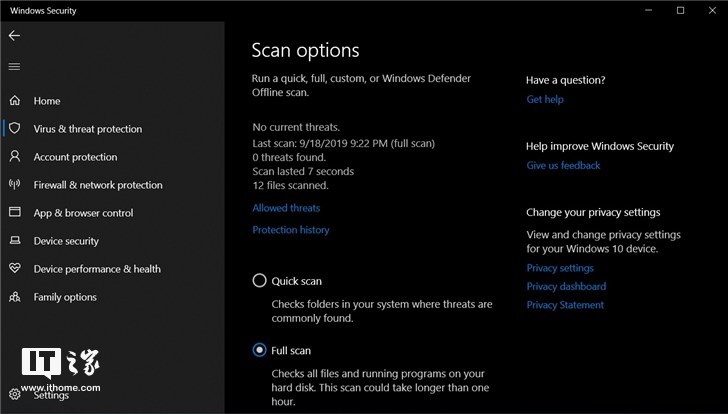Click the Device security icon

15,241
